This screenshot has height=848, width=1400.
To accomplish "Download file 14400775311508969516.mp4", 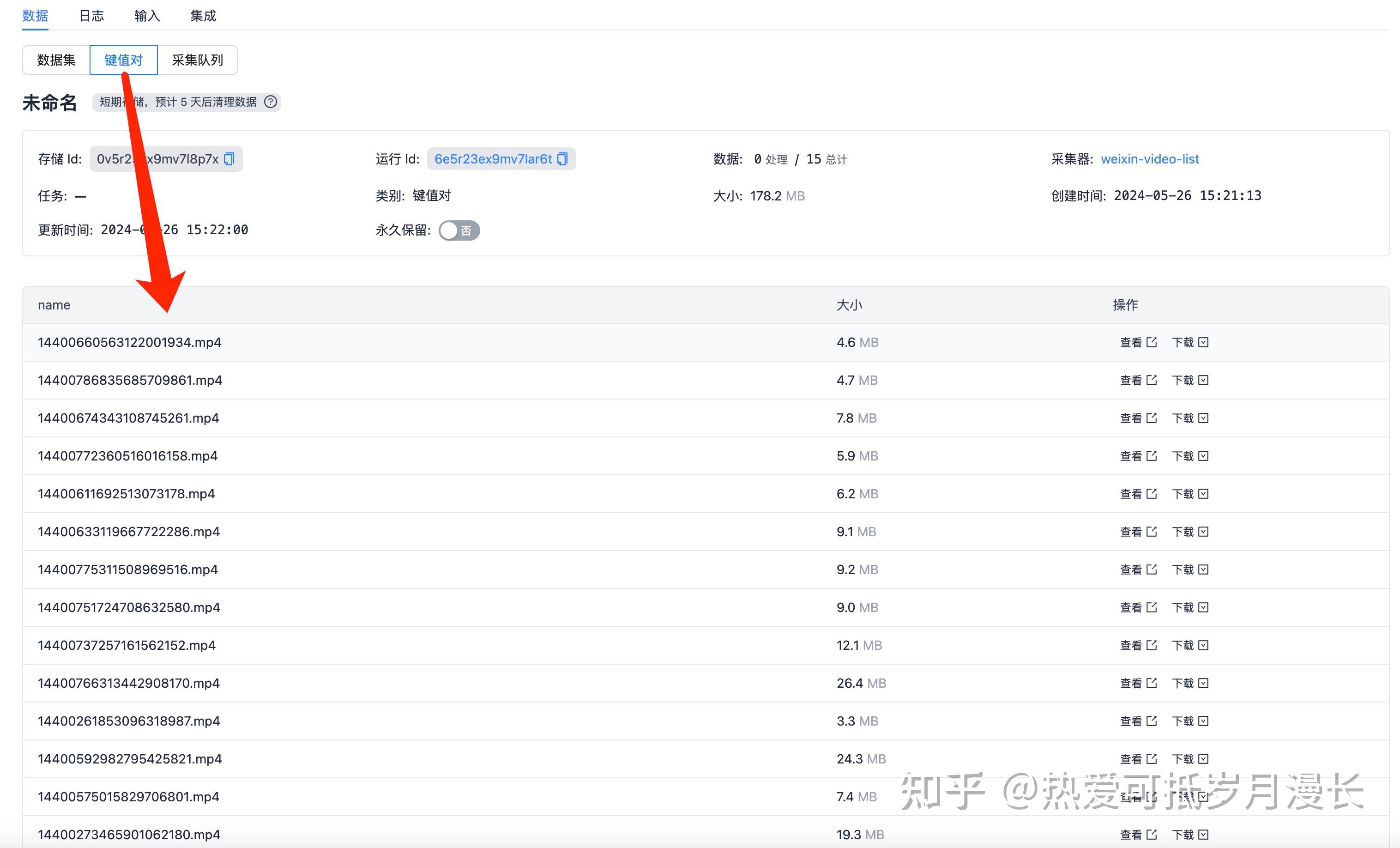I will pyautogui.click(x=1190, y=569).
